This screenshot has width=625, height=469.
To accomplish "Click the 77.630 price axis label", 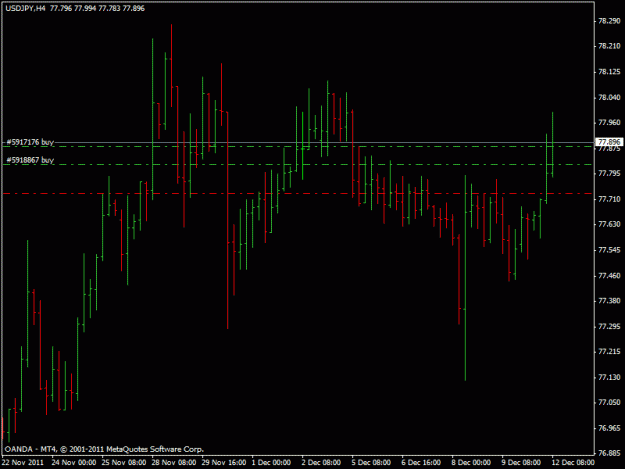I will (609, 224).
